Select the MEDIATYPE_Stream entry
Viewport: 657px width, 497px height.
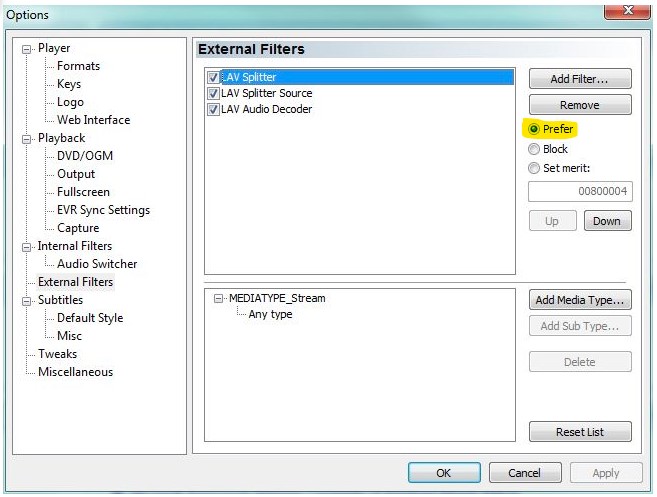(x=277, y=298)
